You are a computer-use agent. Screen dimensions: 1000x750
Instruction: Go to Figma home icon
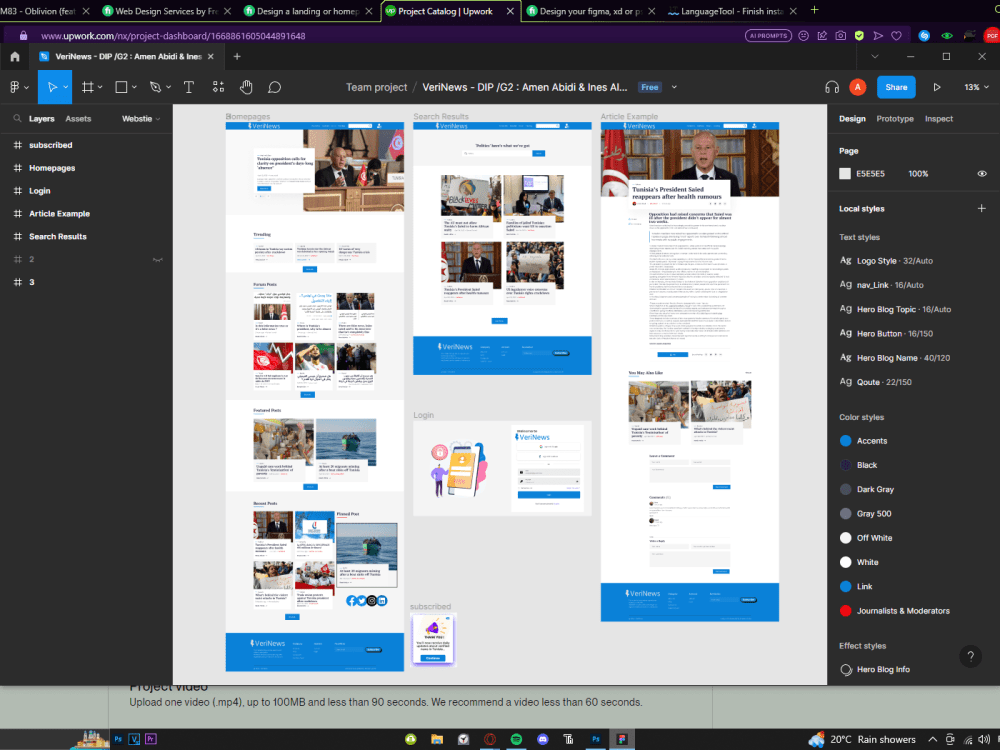pyautogui.click(x=15, y=57)
